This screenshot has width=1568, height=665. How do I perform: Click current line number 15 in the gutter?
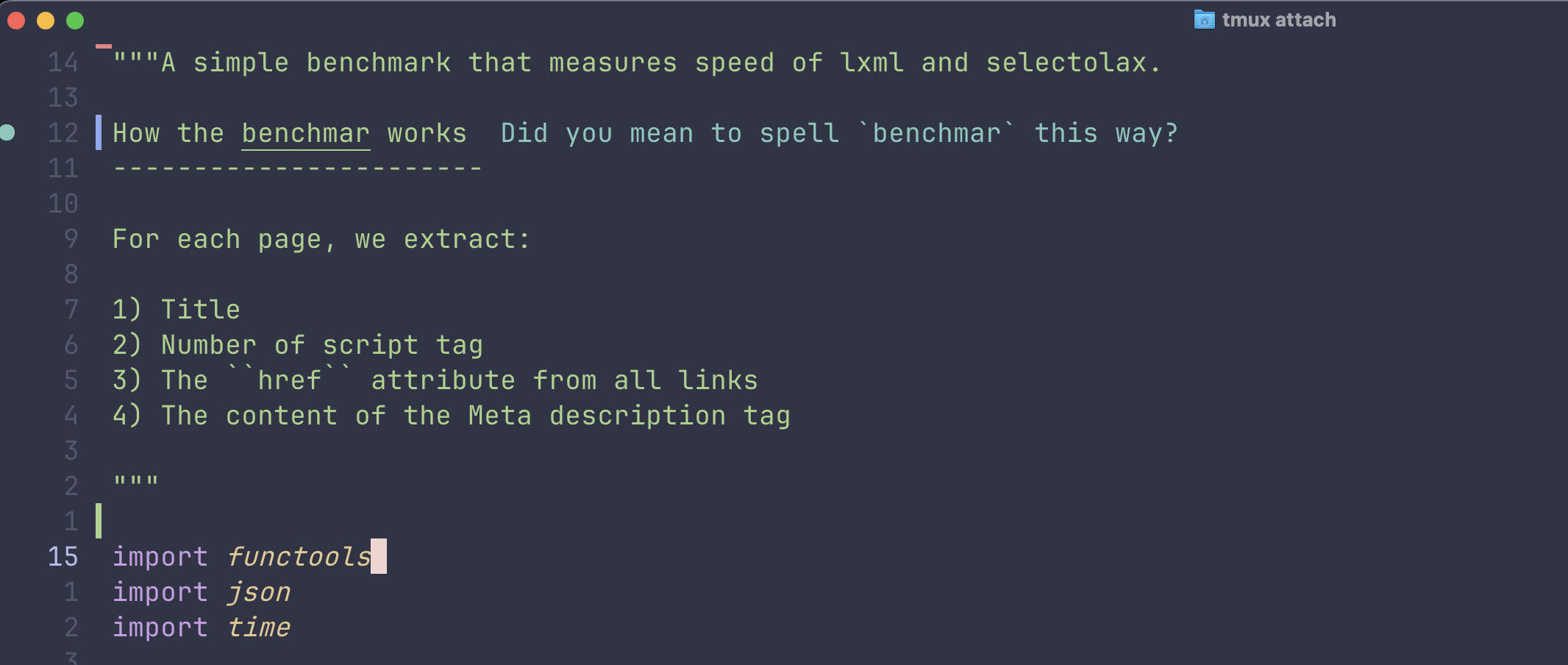tap(63, 556)
